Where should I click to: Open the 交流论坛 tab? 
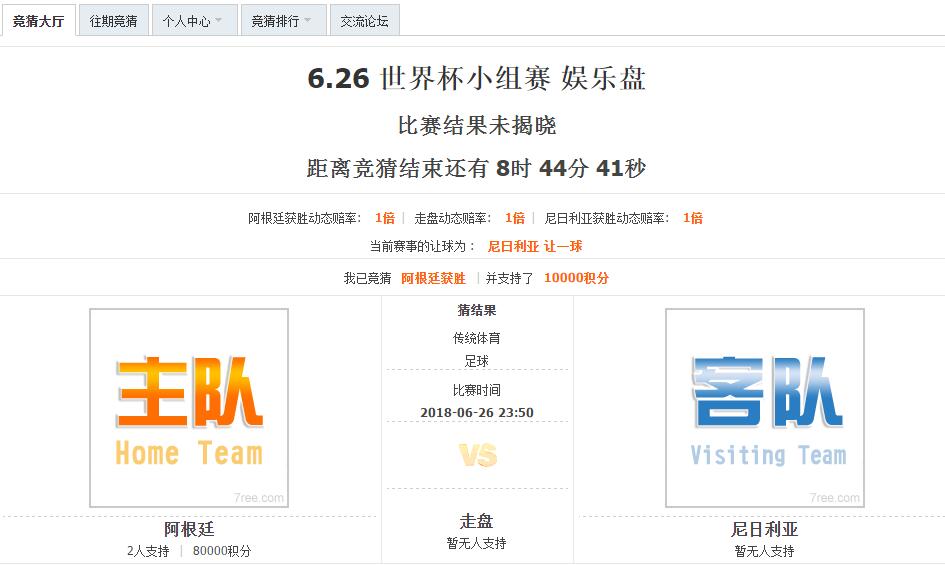pos(364,20)
